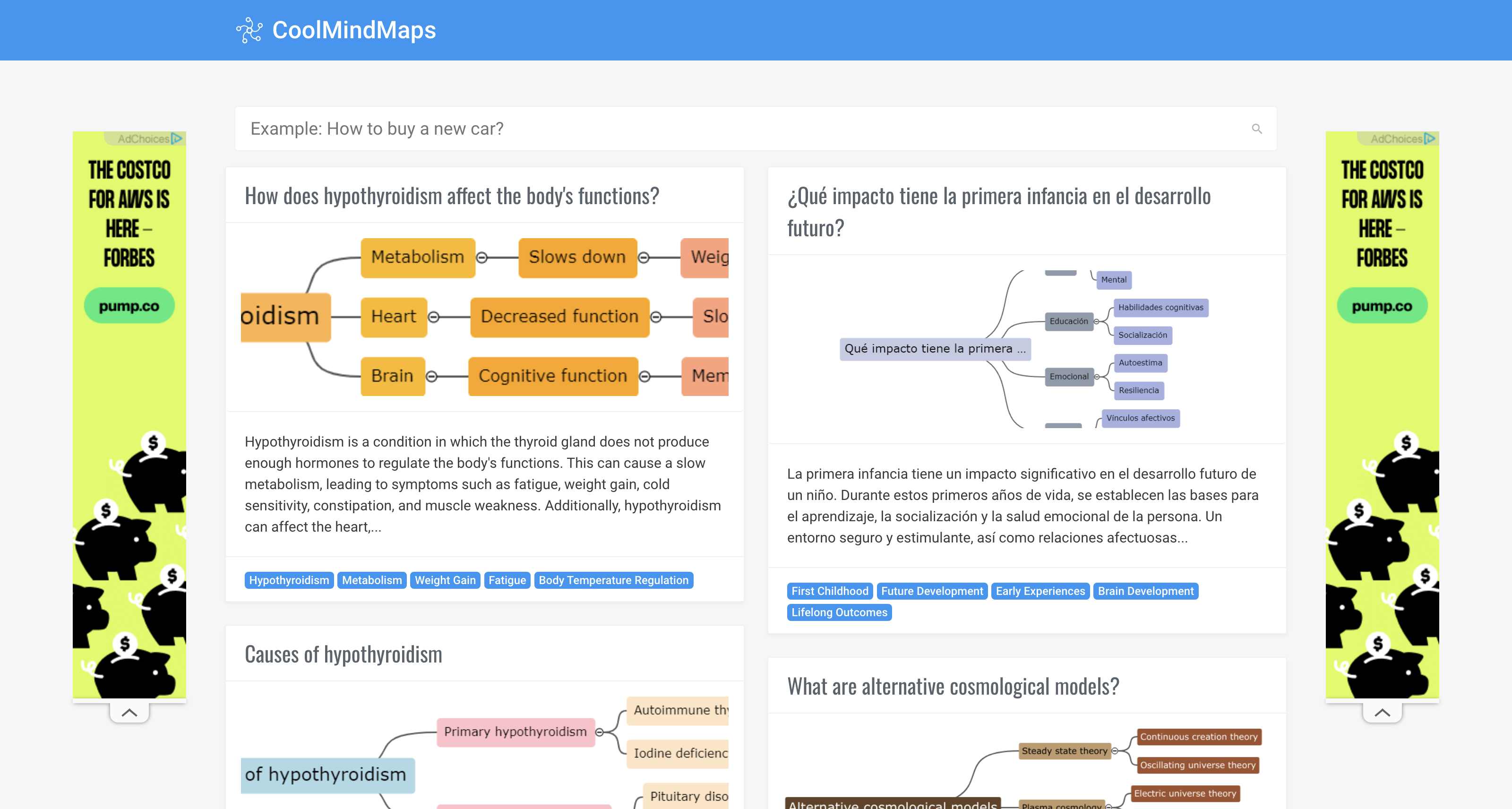1512x809 pixels.
Task: Select the First Childhood tag
Action: point(830,591)
